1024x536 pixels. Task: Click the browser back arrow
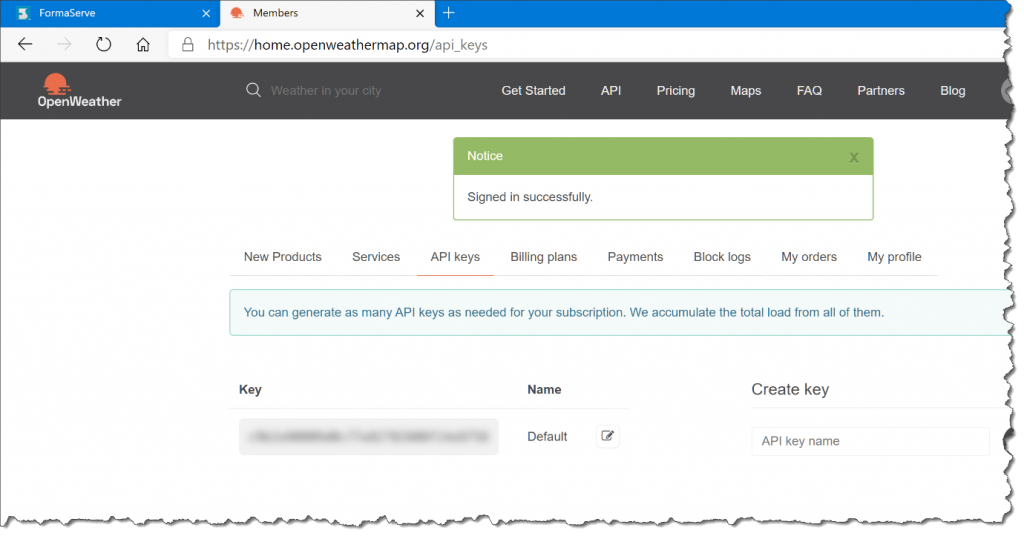pyautogui.click(x=26, y=44)
